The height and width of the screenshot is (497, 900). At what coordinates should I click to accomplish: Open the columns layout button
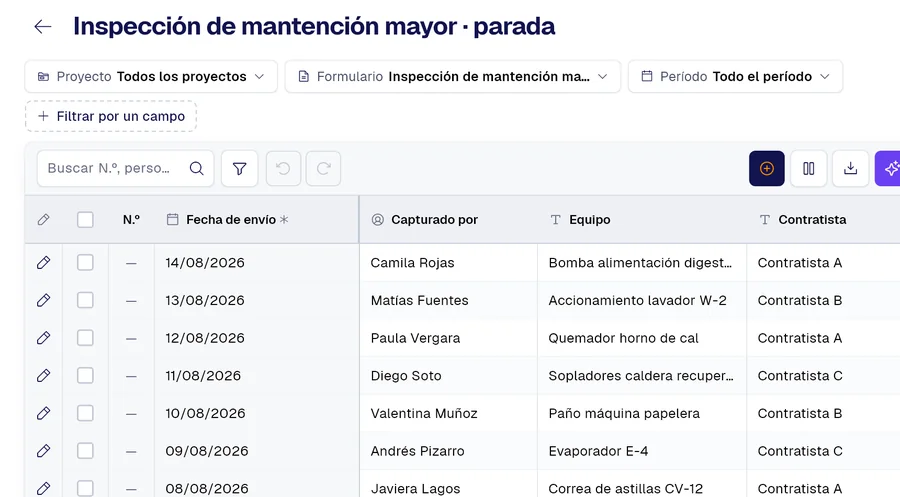click(x=809, y=168)
